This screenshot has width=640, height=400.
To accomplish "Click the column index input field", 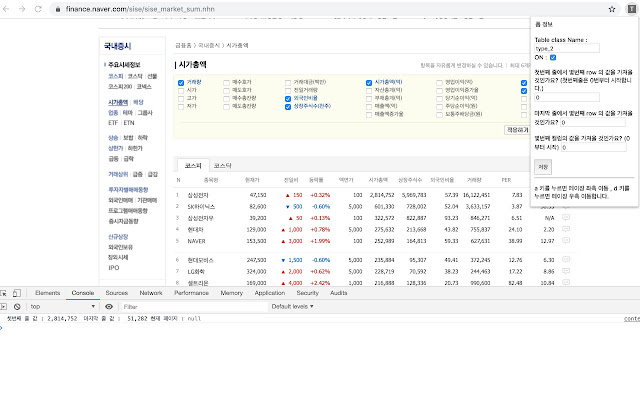I will (594, 147).
